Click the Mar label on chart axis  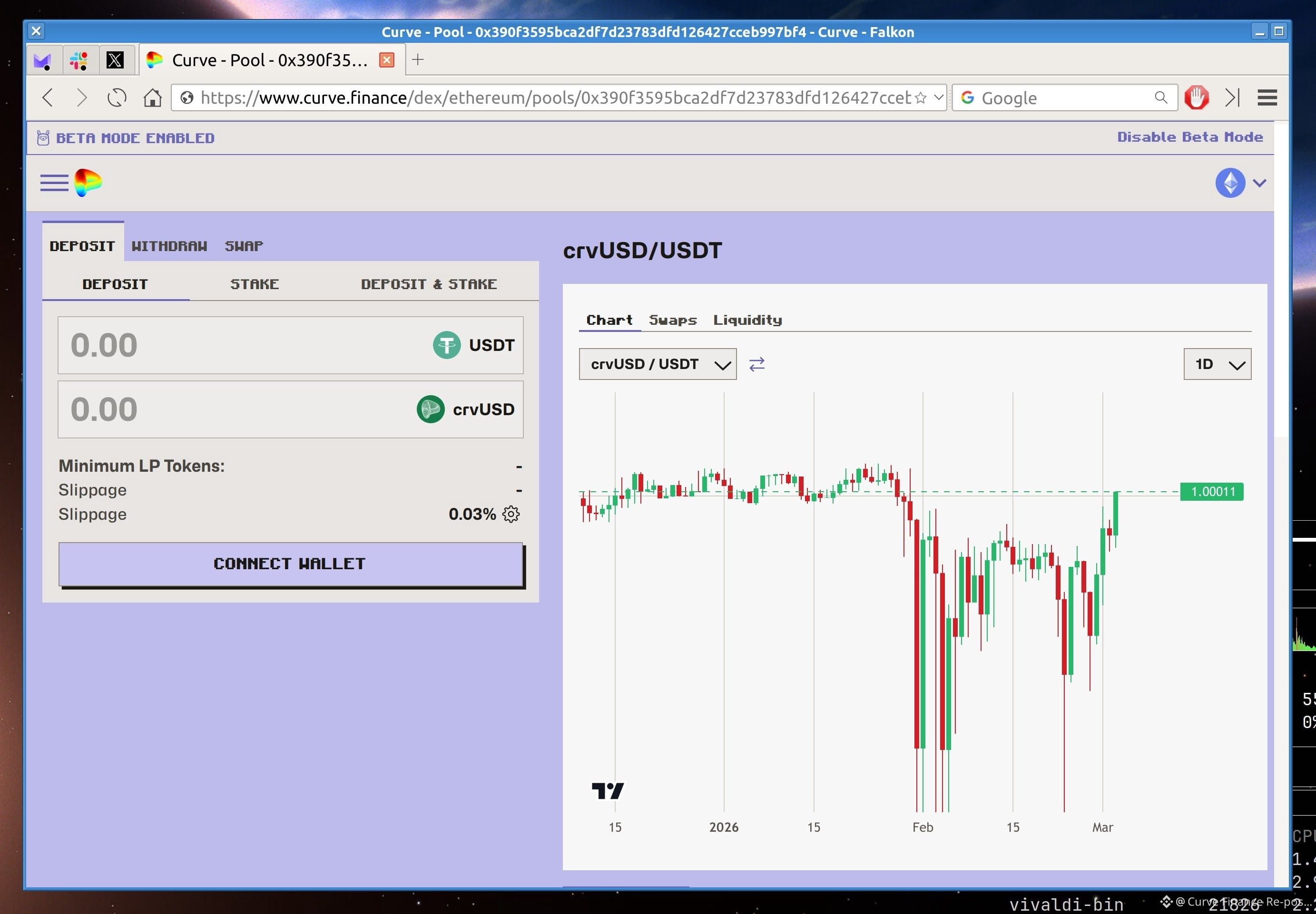(x=1103, y=827)
